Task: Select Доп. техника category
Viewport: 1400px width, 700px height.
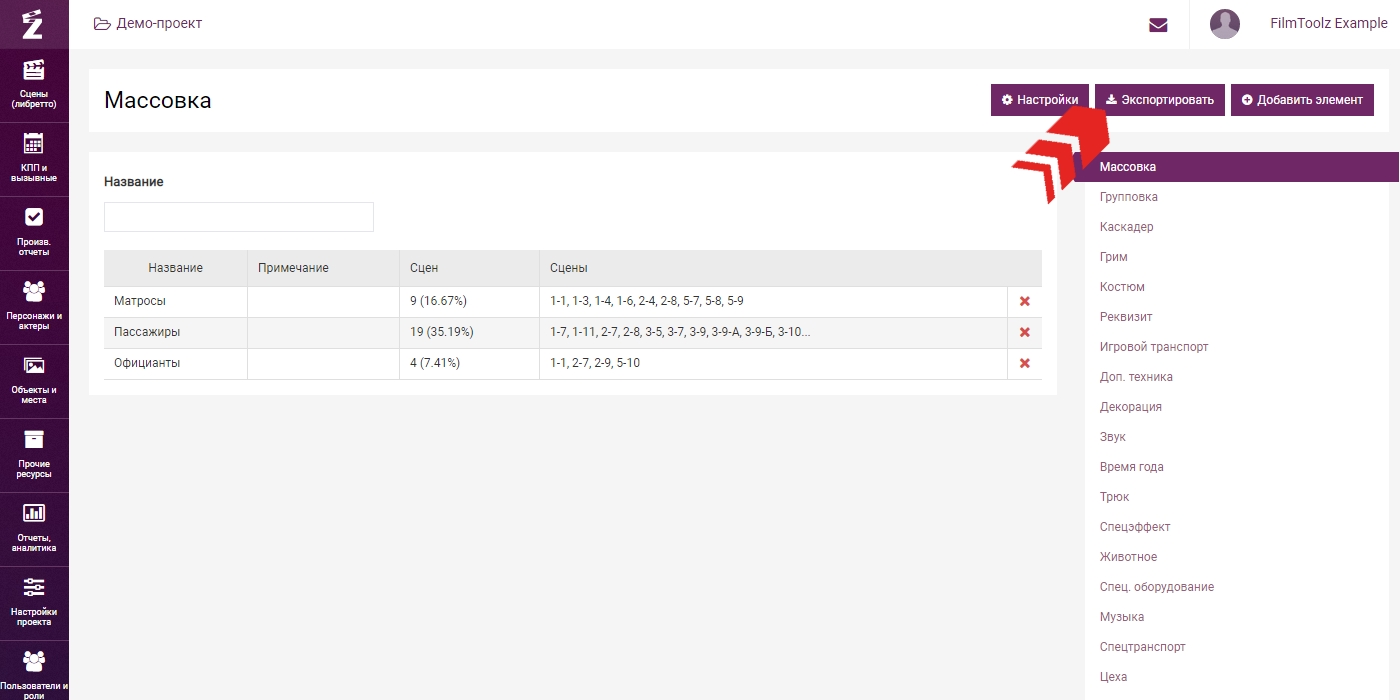Action: 1136,377
